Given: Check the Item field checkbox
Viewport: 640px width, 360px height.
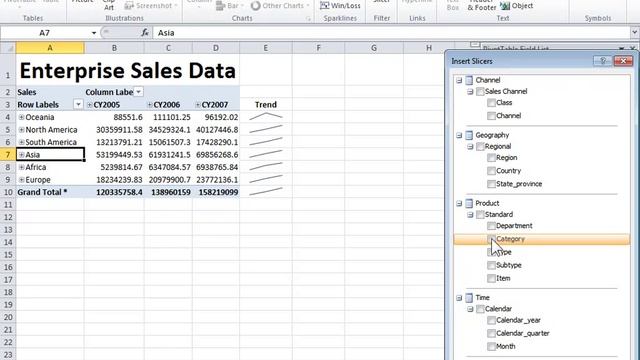Looking at the screenshot, I should pyautogui.click(x=491, y=278).
